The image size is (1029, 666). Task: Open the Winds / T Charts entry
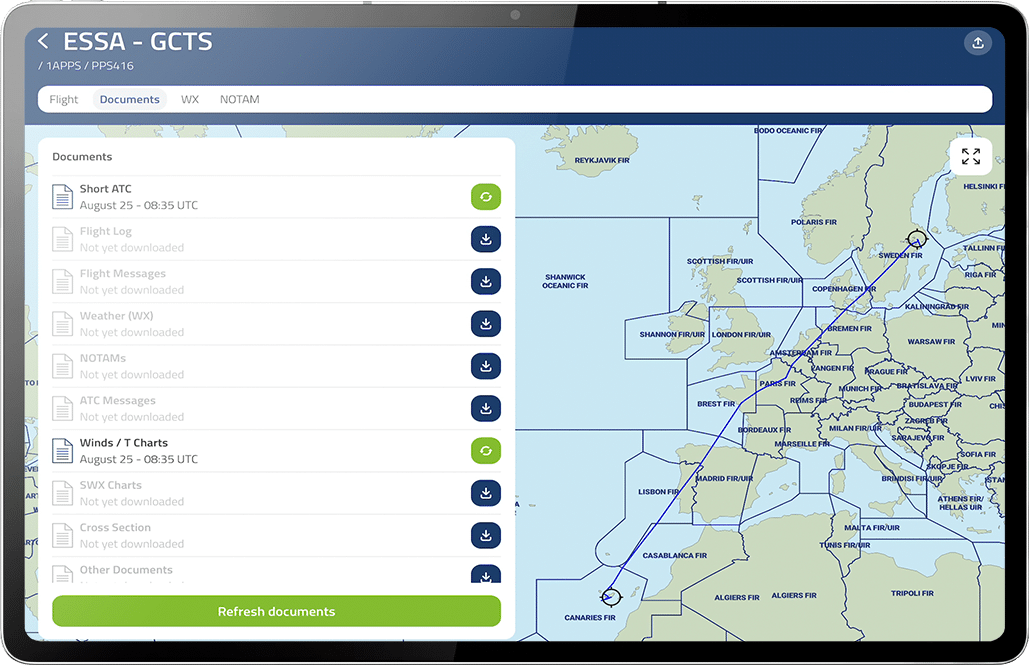tap(139, 451)
